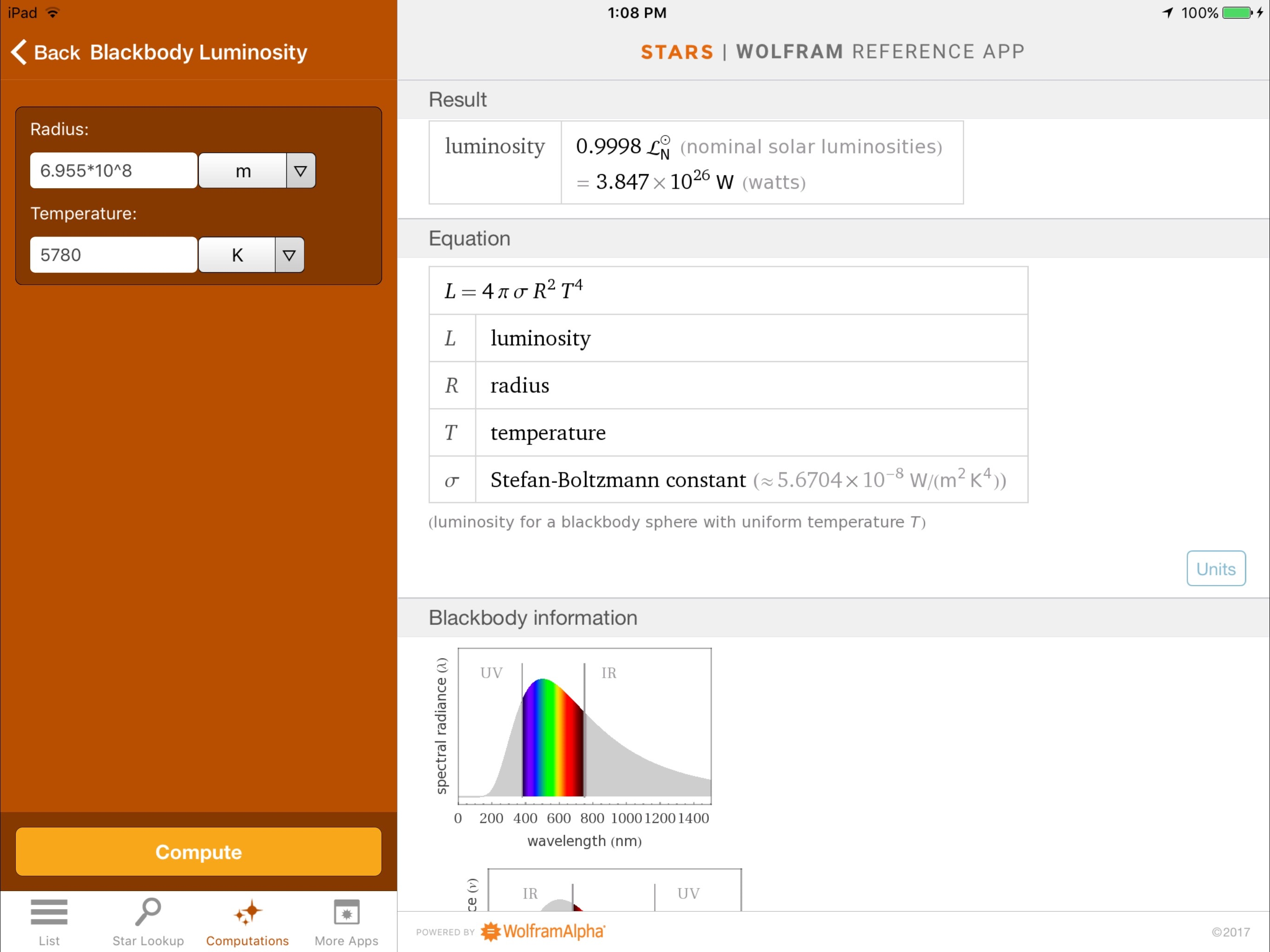The width and height of the screenshot is (1270, 952).
Task: Select the Computations sparkle icon
Action: point(247,912)
